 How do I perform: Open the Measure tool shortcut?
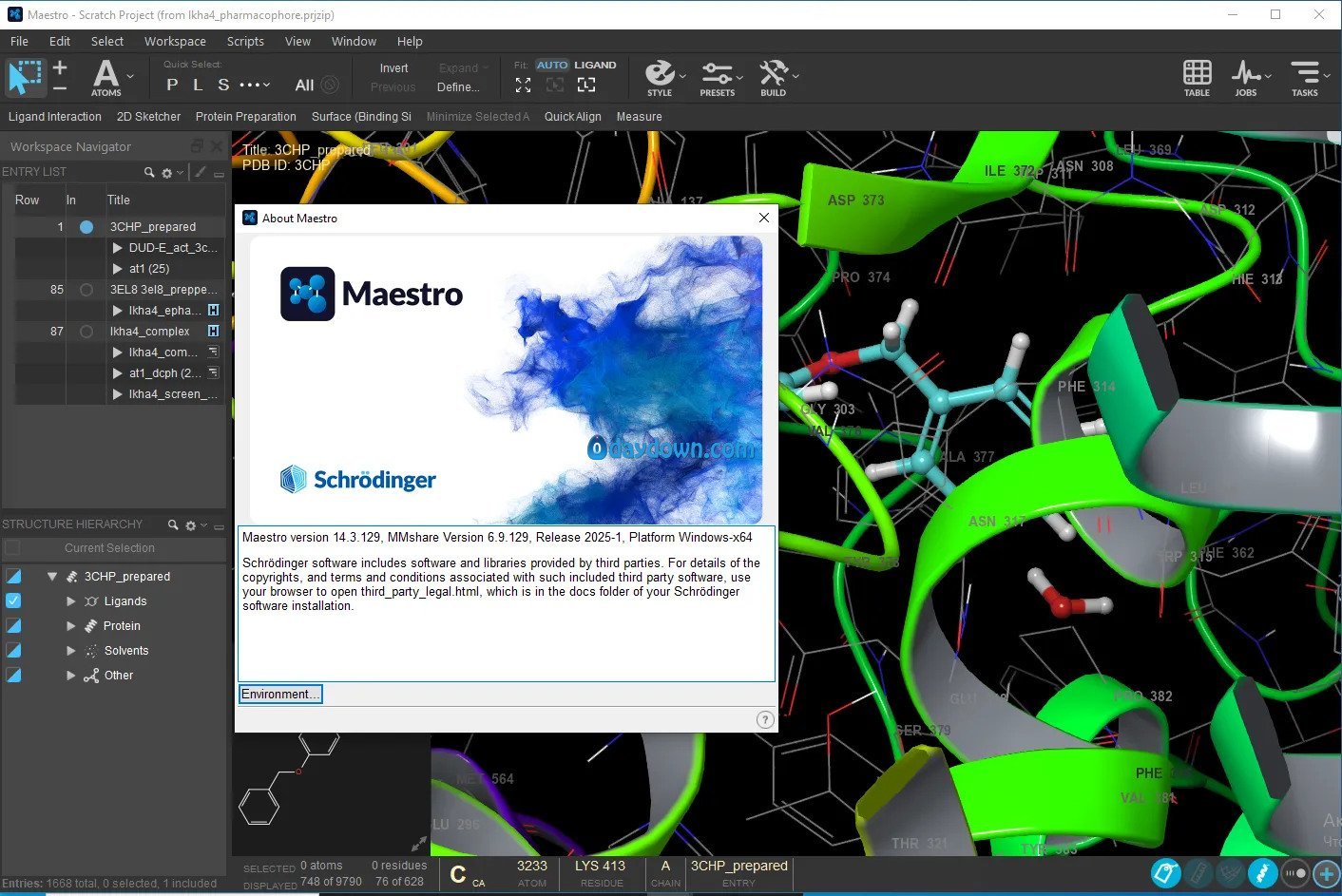point(639,116)
